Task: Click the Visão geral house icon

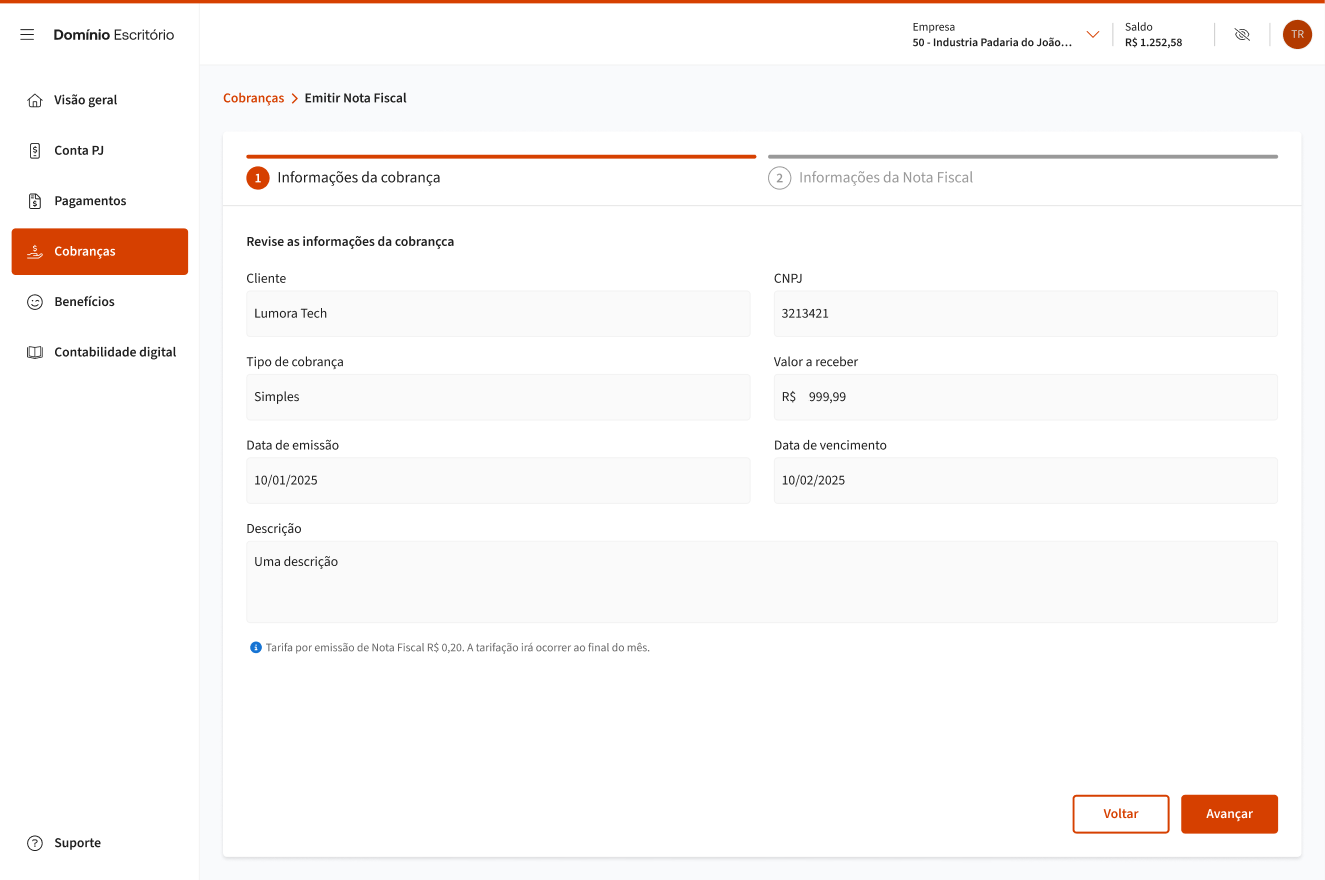Action: pos(35,100)
